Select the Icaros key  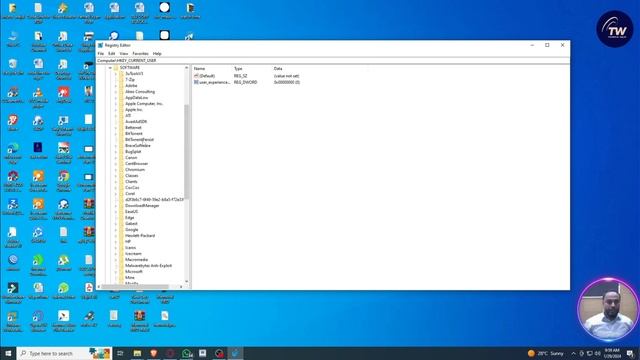coord(130,248)
